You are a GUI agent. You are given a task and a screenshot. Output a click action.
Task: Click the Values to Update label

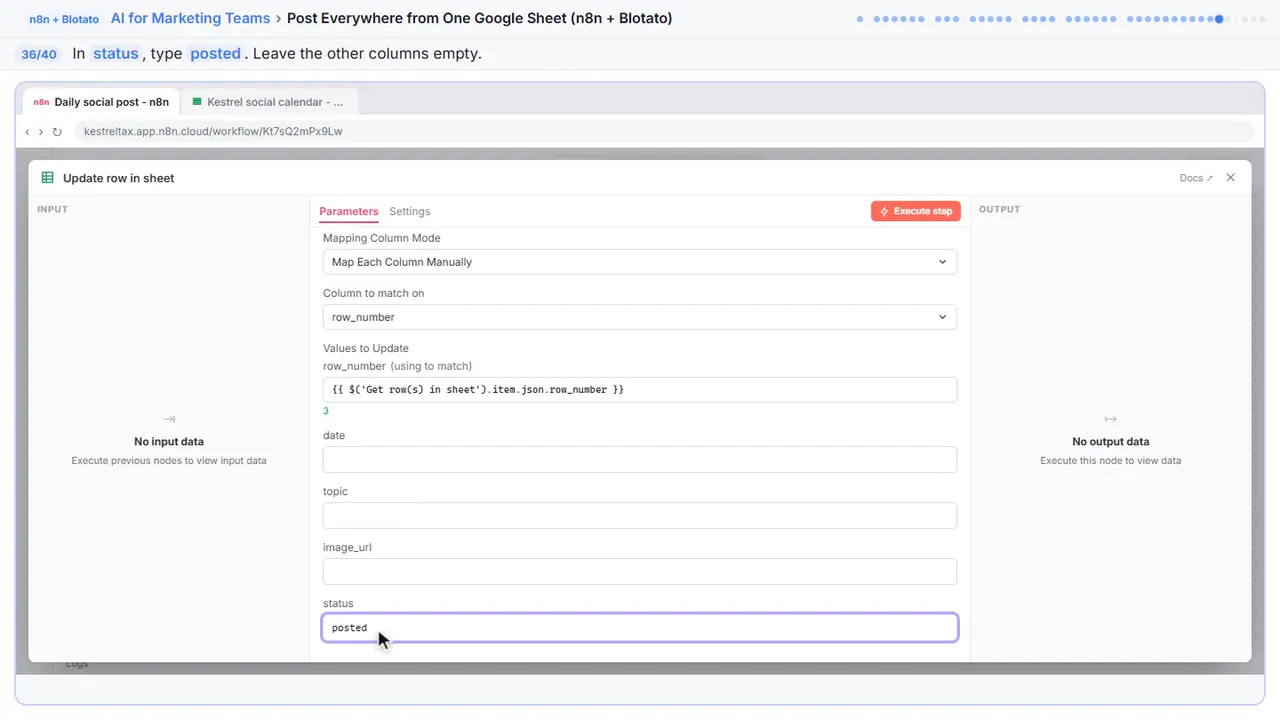(x=366, y=348)
